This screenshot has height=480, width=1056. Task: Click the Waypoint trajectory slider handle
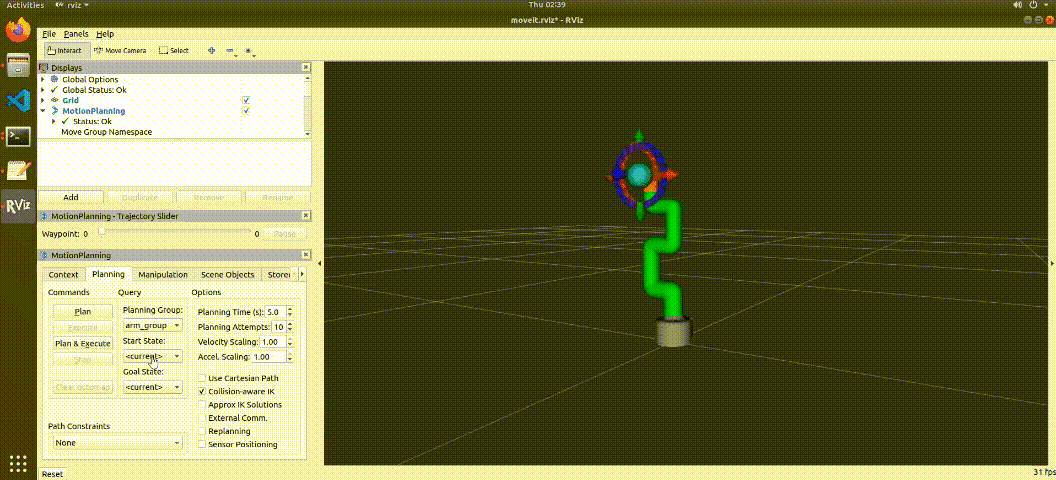101,232
